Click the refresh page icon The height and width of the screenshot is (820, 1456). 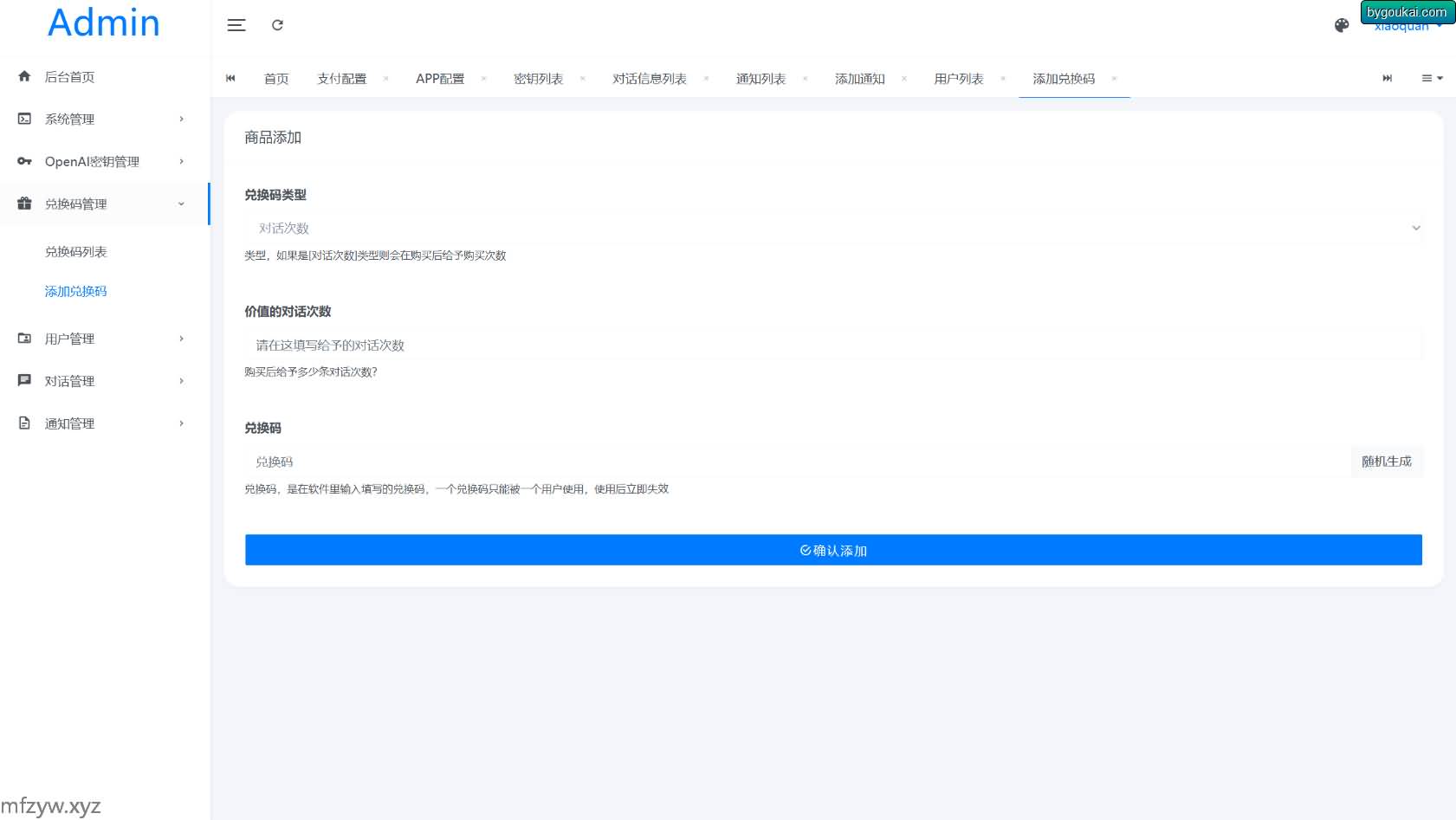(277, 25)
